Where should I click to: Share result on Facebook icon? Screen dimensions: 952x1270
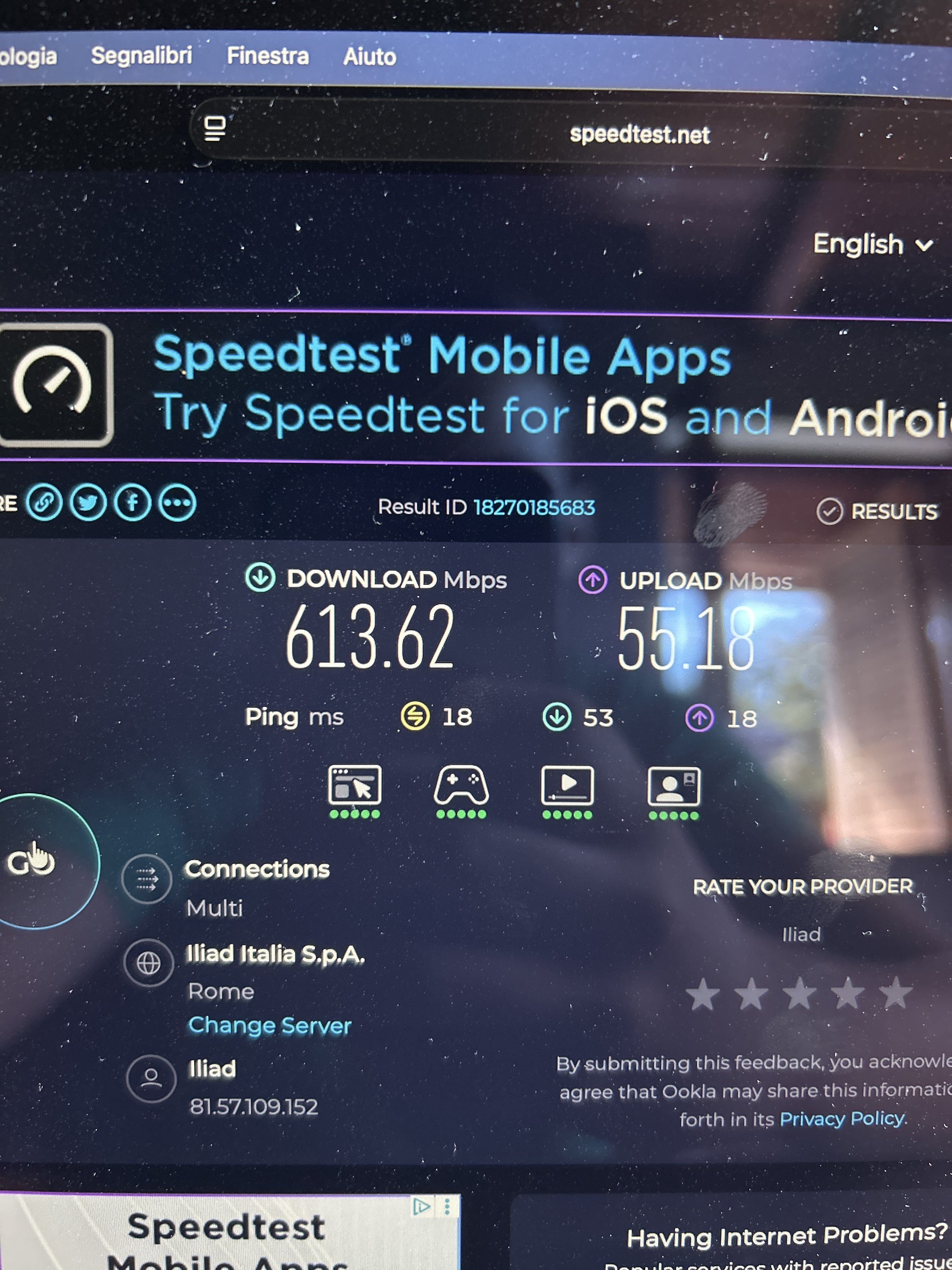133,502
